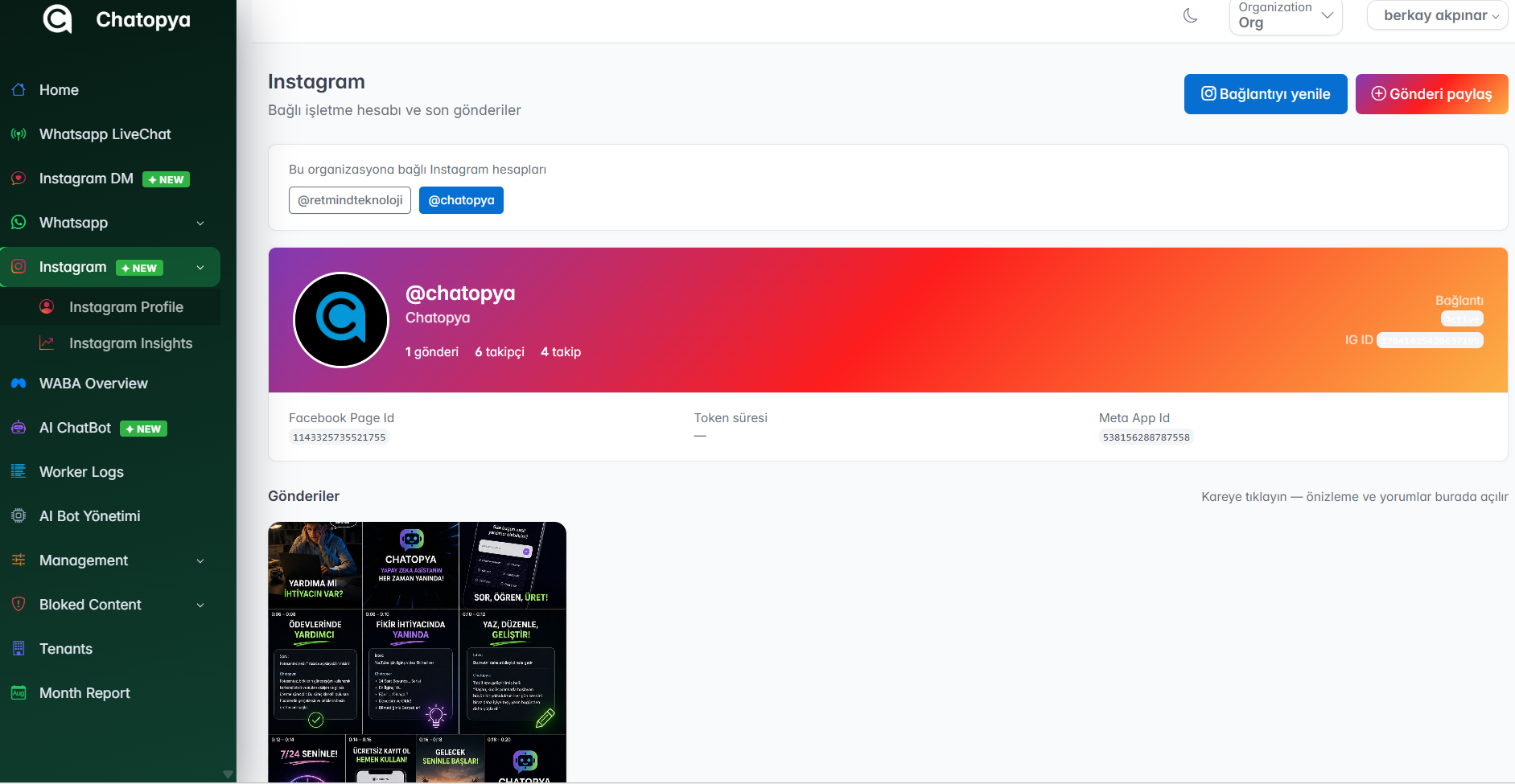Select the @chatopya account button
This screenshot has width=1515, height=784.
click(461, 200)
